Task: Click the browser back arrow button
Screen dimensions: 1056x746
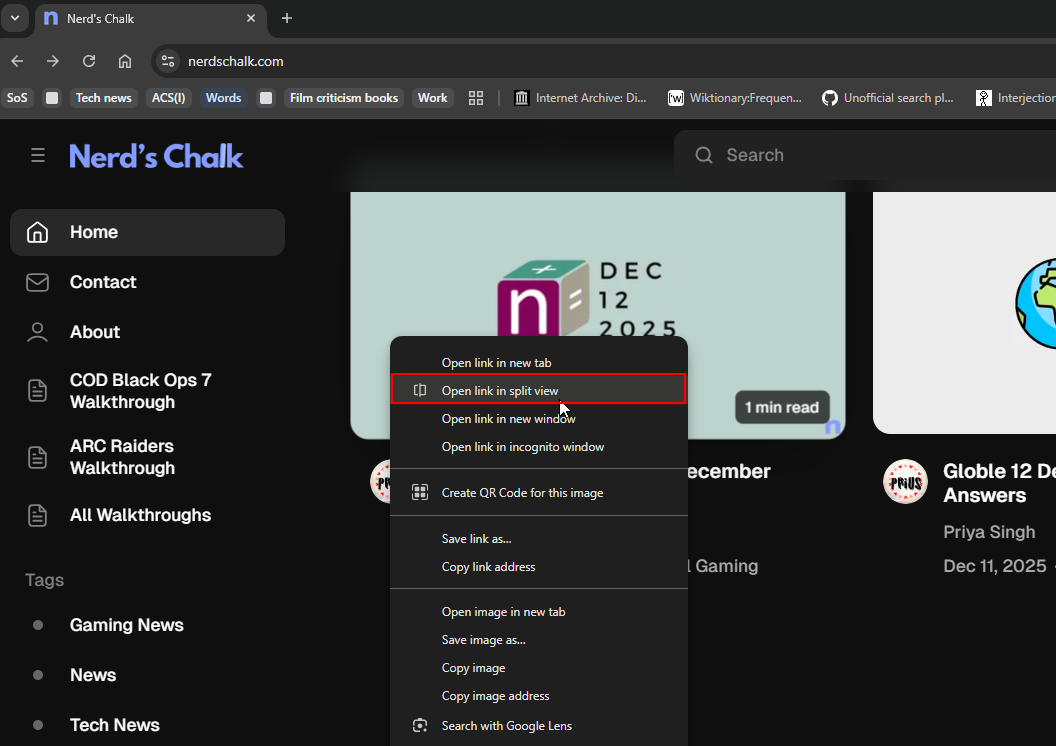Action: pyautogui.click(x=17, y=61)
